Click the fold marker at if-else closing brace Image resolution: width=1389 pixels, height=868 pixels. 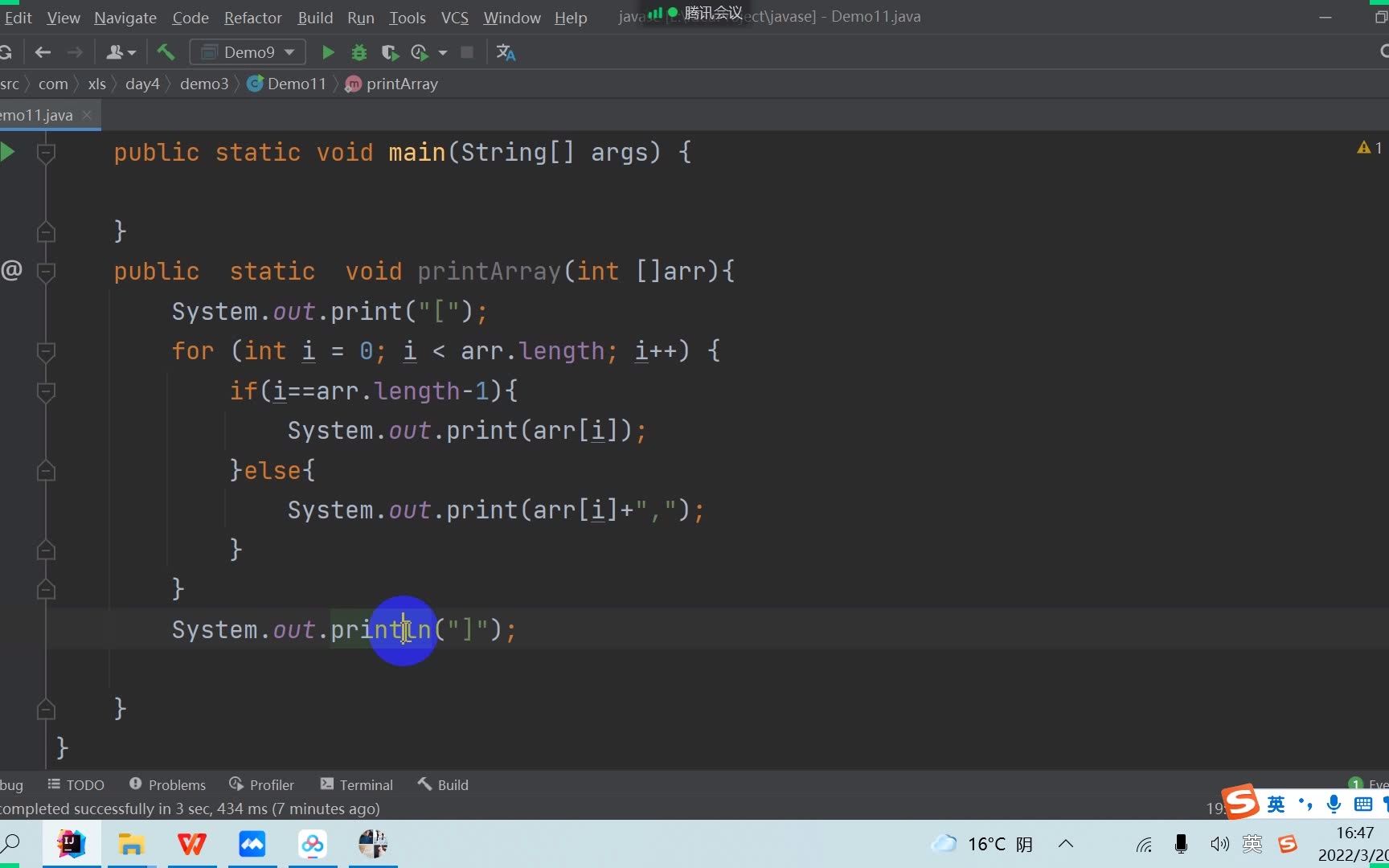(46, 551)
